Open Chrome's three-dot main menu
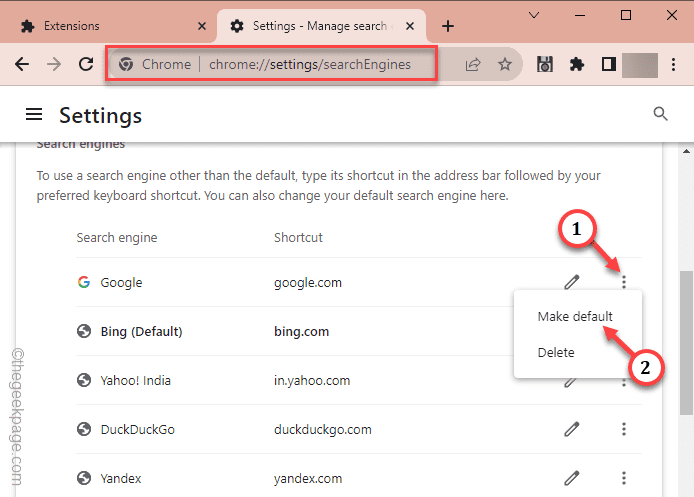This screenshot has height=497, width=694. click(x=673, y=65)
